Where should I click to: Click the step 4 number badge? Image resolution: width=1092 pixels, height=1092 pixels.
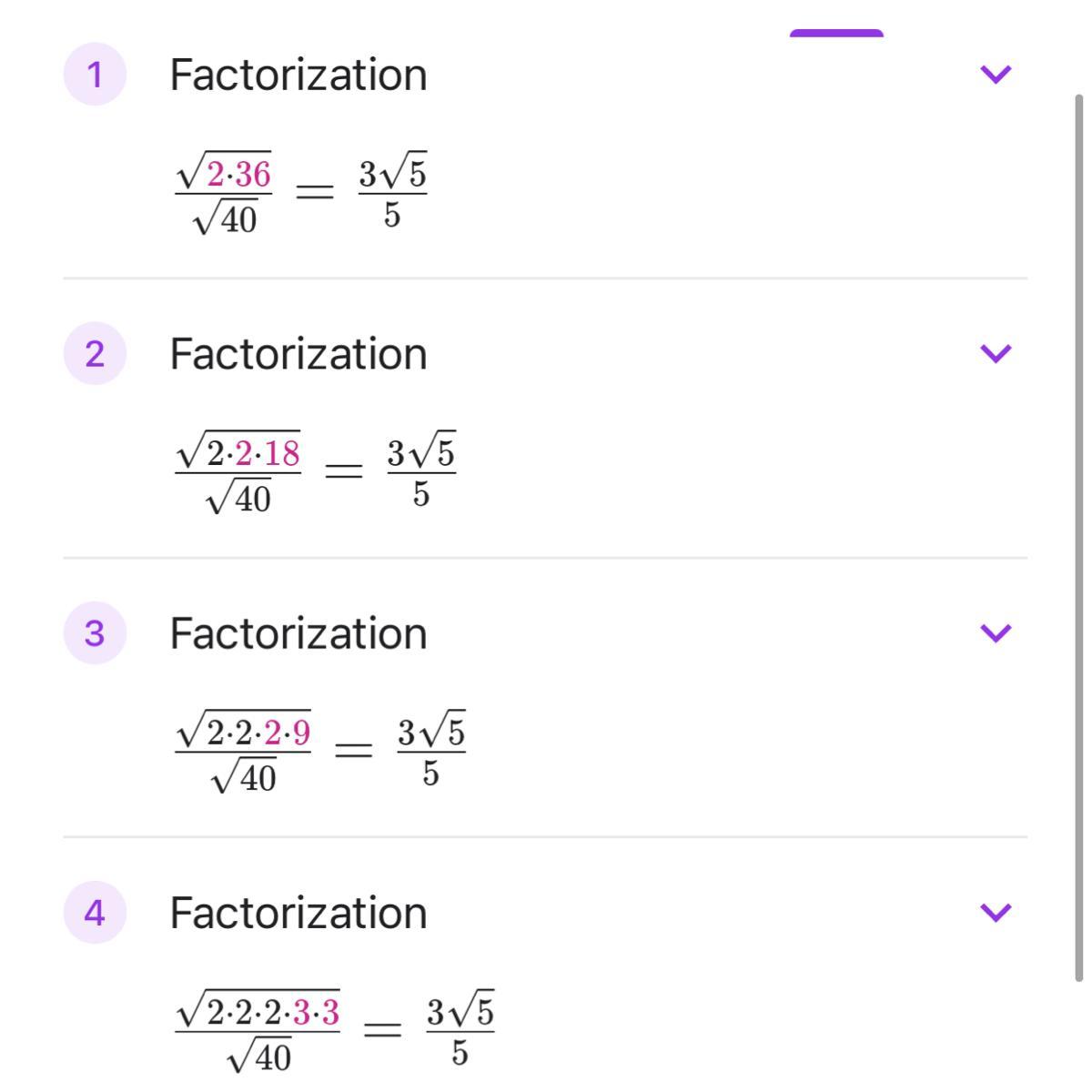[x=94, y=912]
